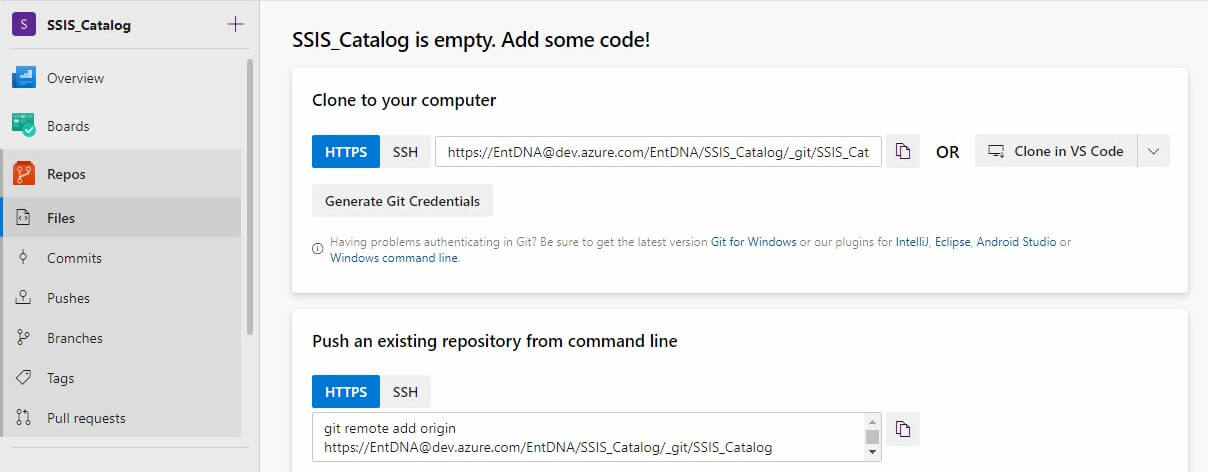Expand the Clone in VS Code dropdown arrow

(1153, 152)
